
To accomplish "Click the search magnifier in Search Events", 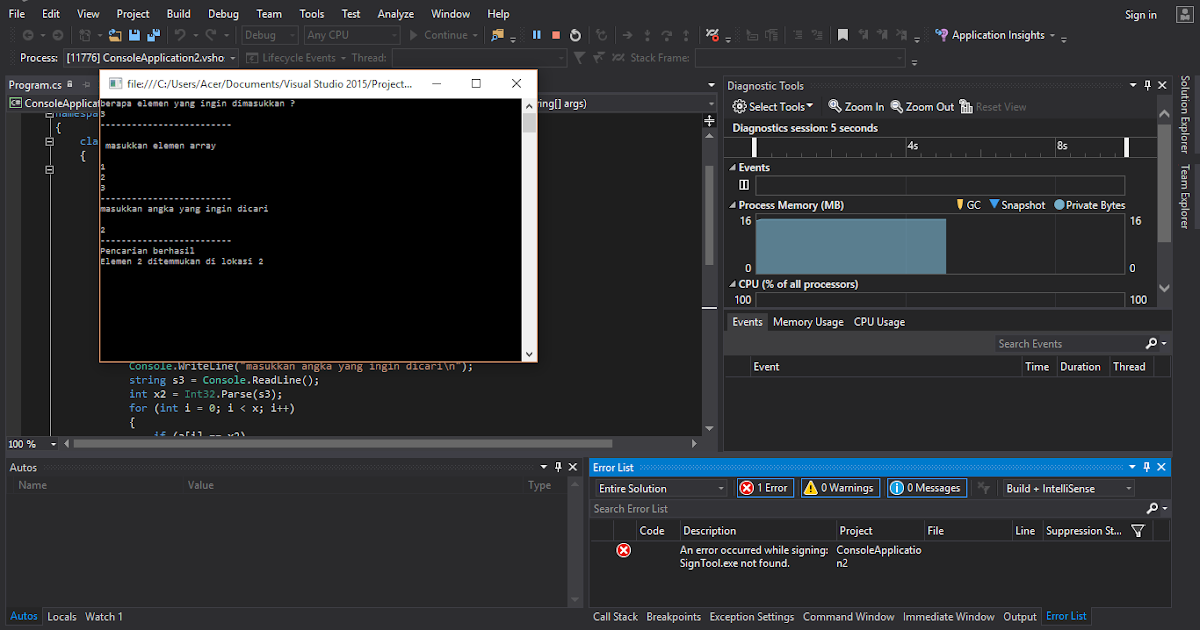I will coord(1150,344).
